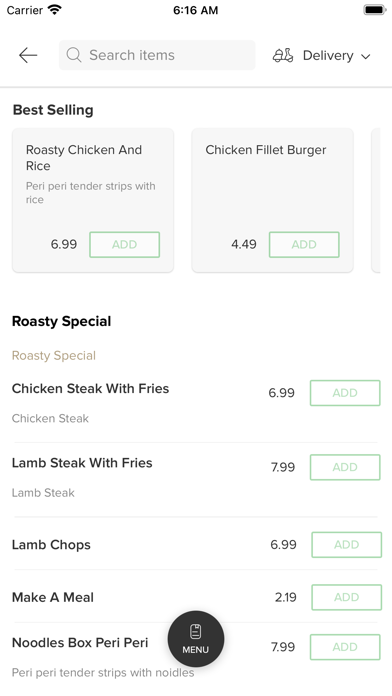
Task: View the partially visible third best-selling card
Action: (x=376, y=200)
